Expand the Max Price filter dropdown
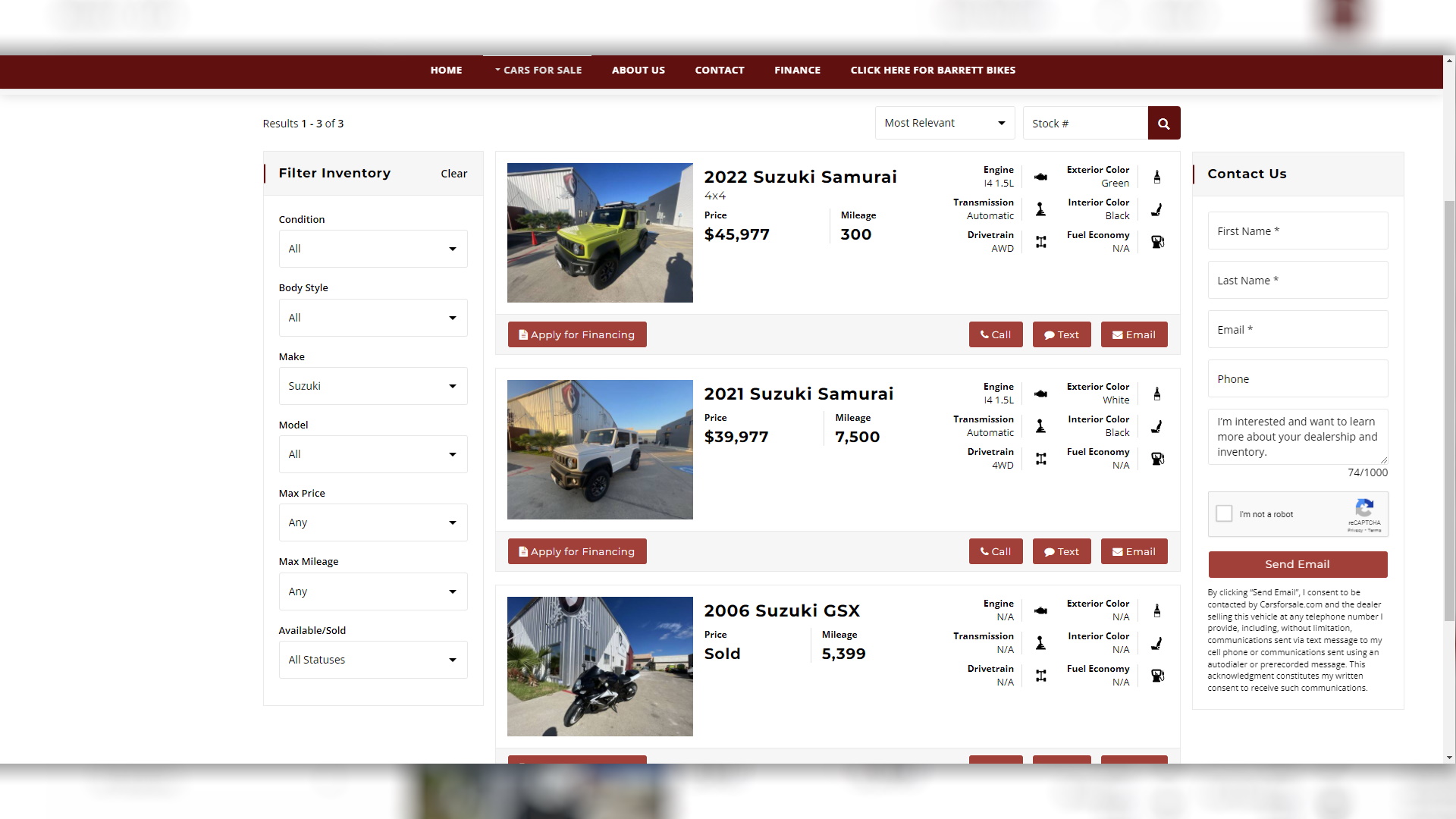Viewport: 1456px width, 819px height. (372, 522)
